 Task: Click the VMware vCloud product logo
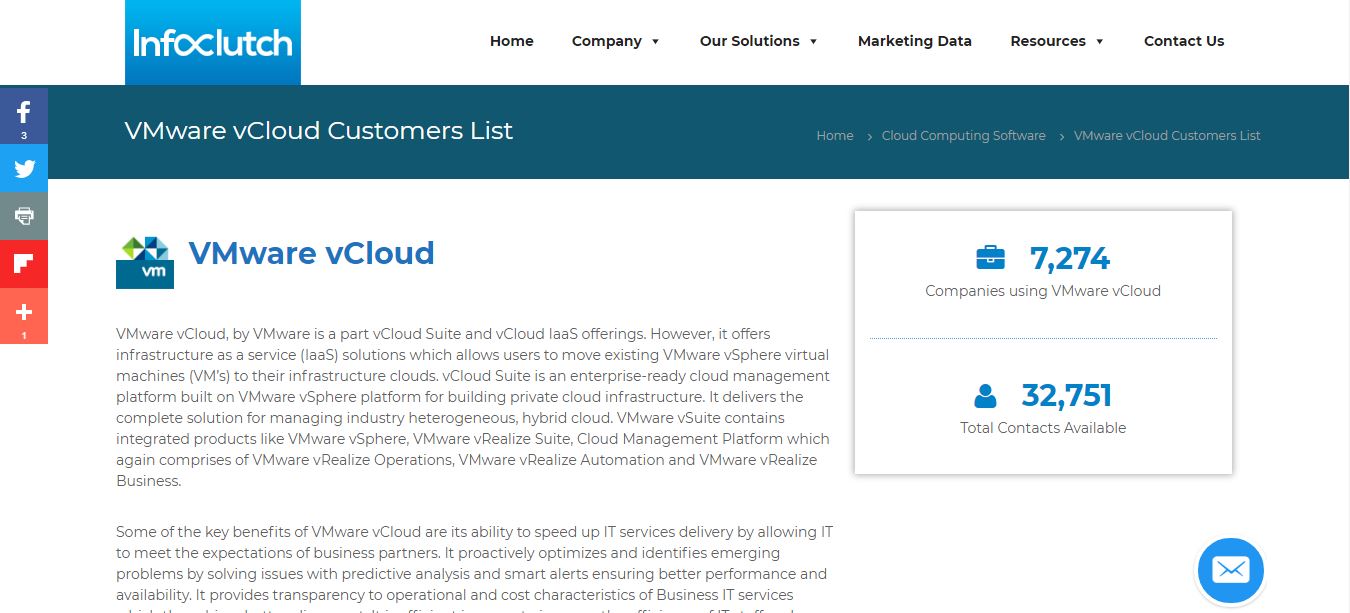click(x=145, y=262)
